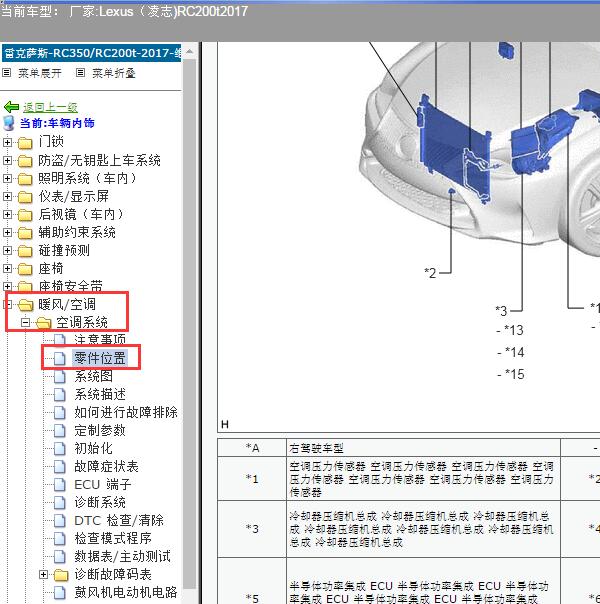This screenshot has height=604, width=600.
Task: Click the 菜单展开 list icon
Action: [x=7, y=72]
